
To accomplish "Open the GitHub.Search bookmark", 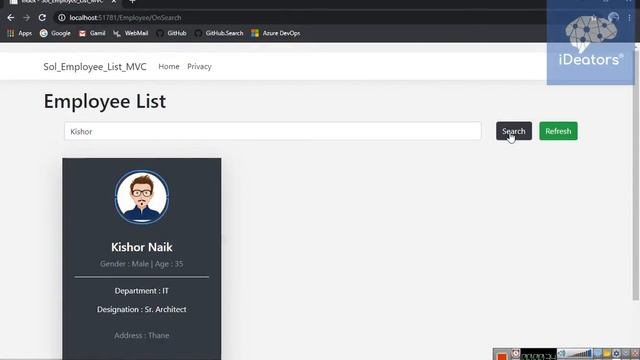I will point(219,33).
